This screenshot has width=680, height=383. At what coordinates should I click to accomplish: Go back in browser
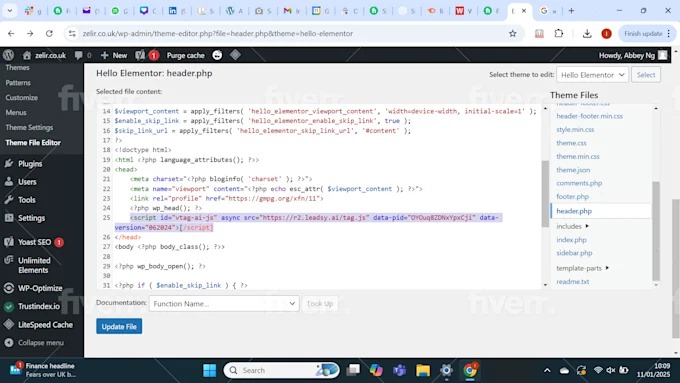11,33
